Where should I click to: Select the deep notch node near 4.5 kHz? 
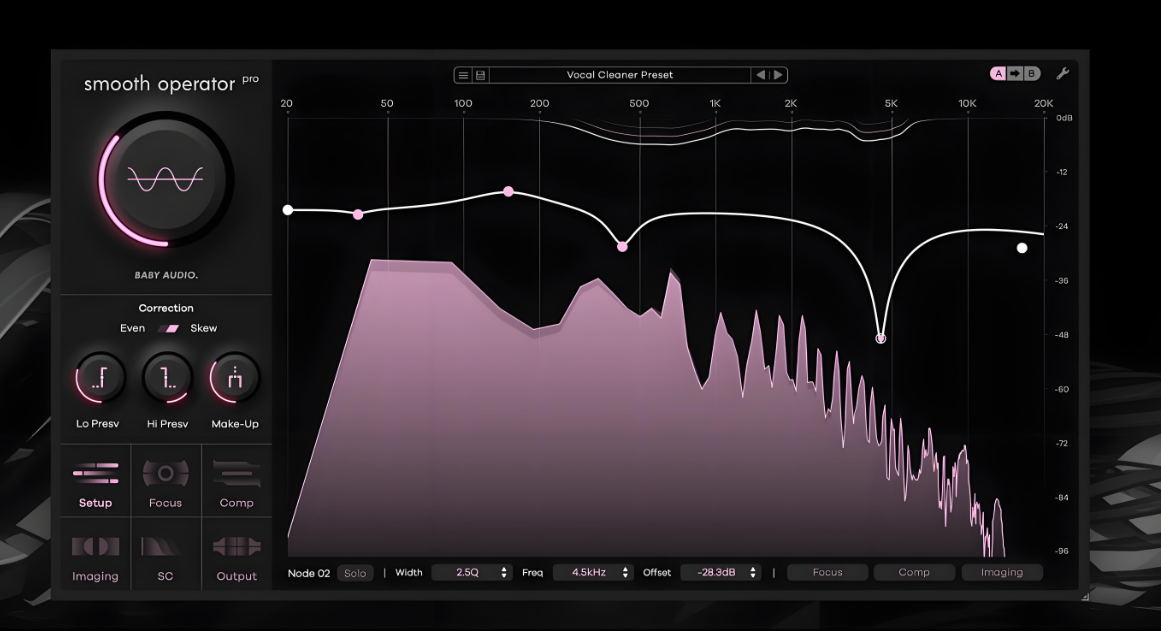coord(881,338)
